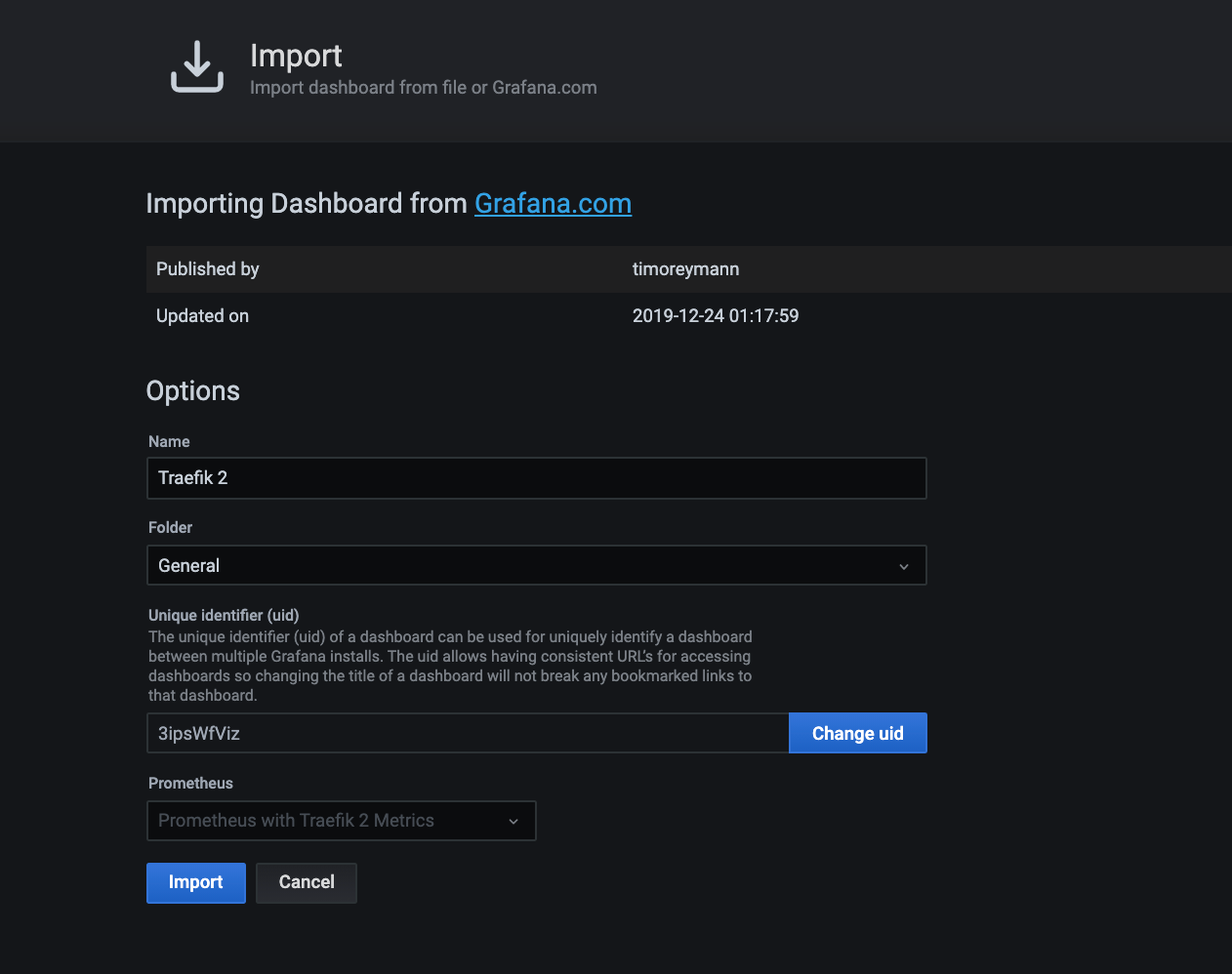Click the Options heading

click(x=192, y=391)
